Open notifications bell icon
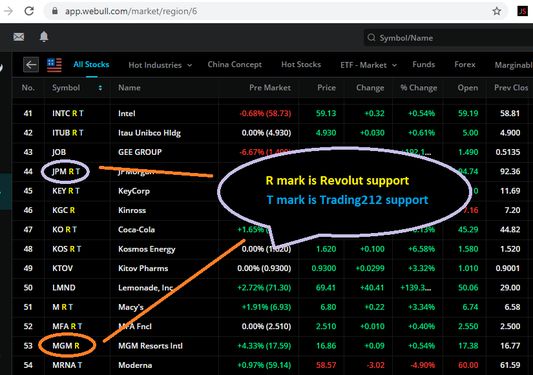Image resolution: width=533 pixels, height=375 pixels. tap(44, 37)
